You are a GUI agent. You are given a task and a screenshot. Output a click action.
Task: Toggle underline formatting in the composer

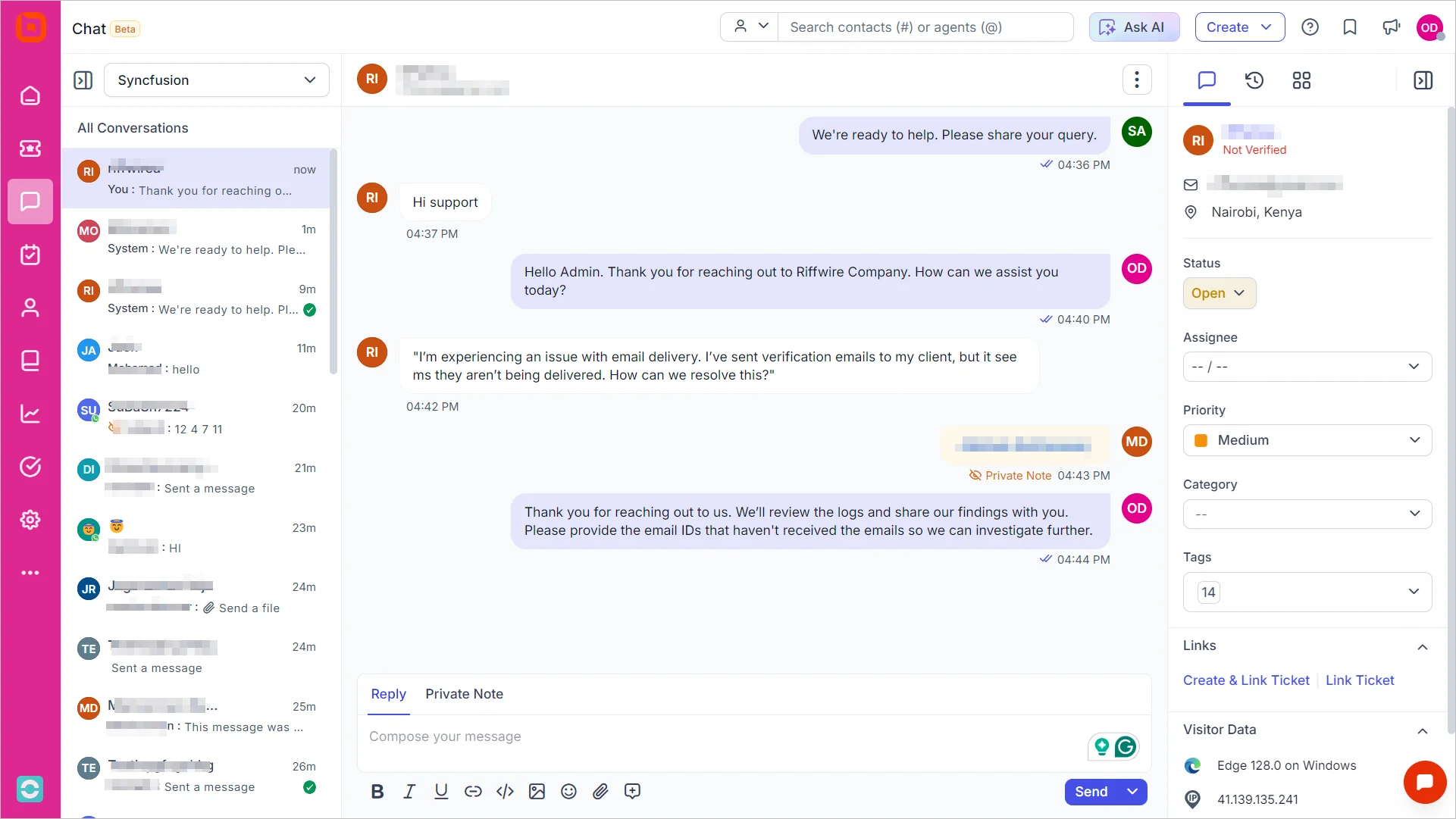tap(441, 791)
